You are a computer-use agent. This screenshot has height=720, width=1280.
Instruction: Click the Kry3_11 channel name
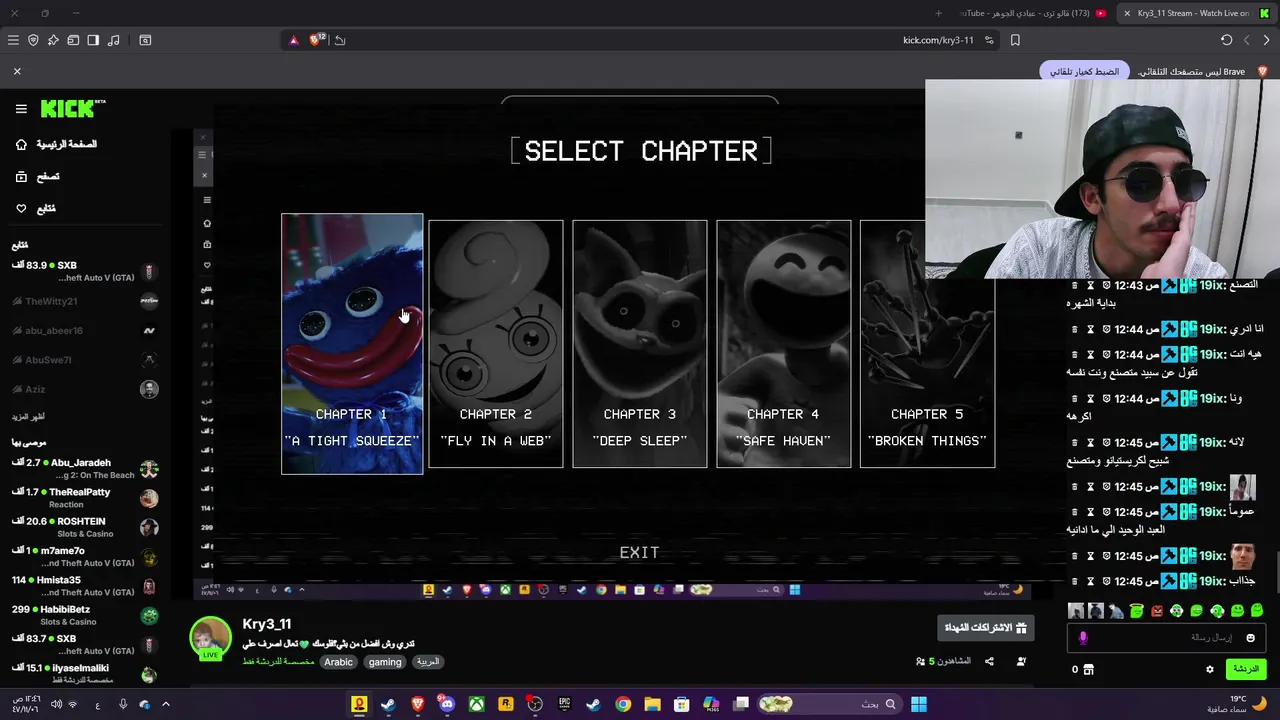266,624
